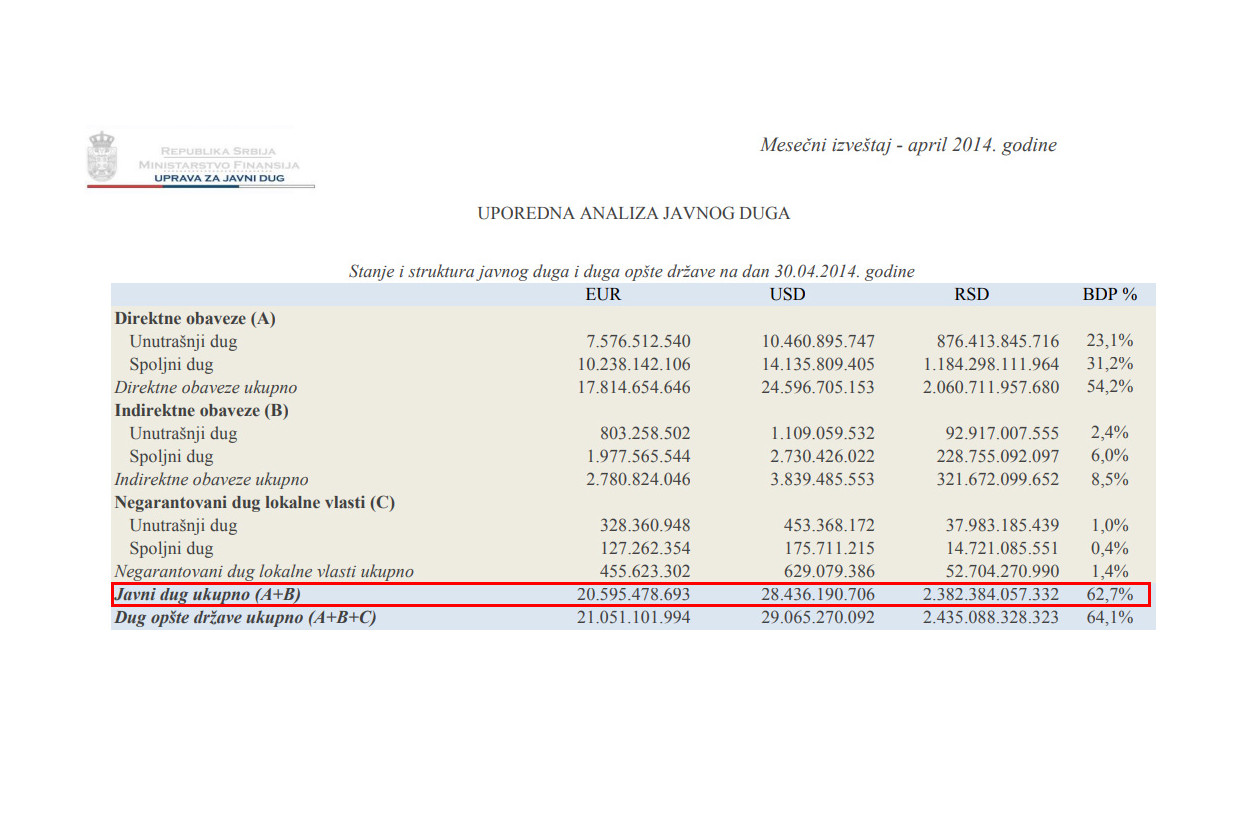Image resolution: width=1250 pixels, height=830 pixels.
Task: Select the 'Indirektne obaveze ukupno' row label
Action: pos(211,479)
